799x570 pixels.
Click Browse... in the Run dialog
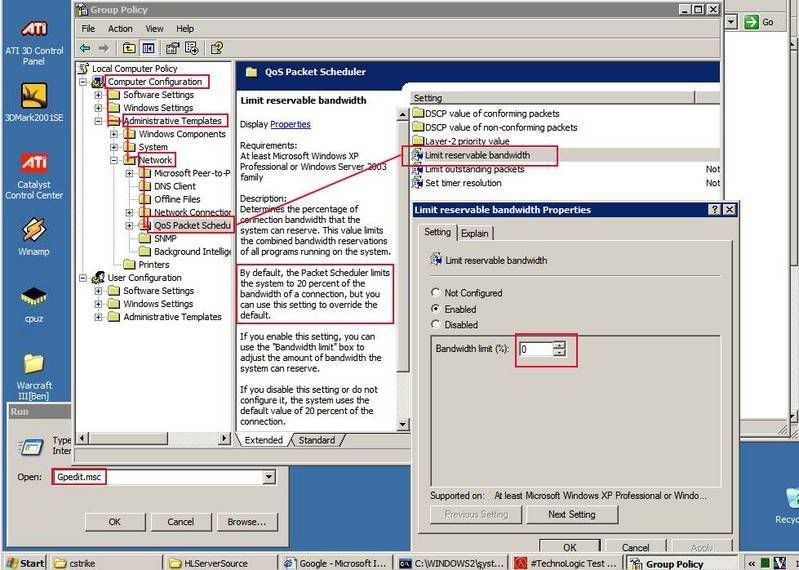[x=247, y=522]
